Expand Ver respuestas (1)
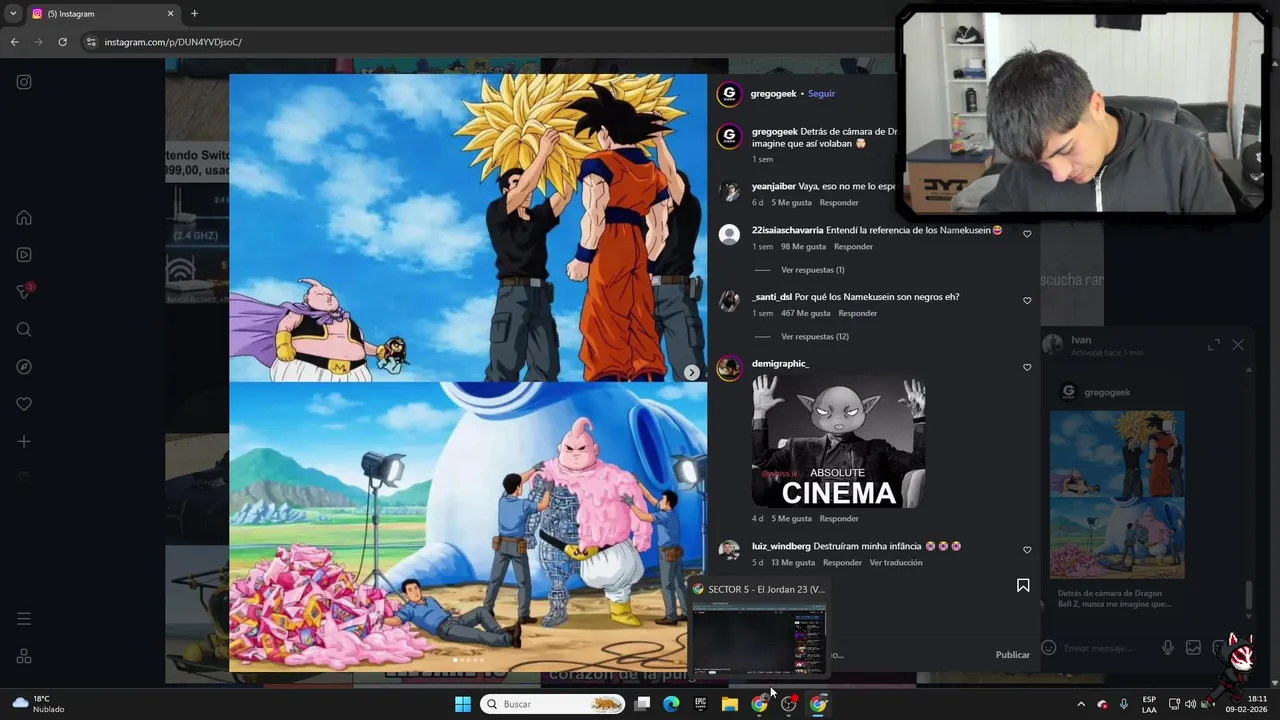 [812, 270]
